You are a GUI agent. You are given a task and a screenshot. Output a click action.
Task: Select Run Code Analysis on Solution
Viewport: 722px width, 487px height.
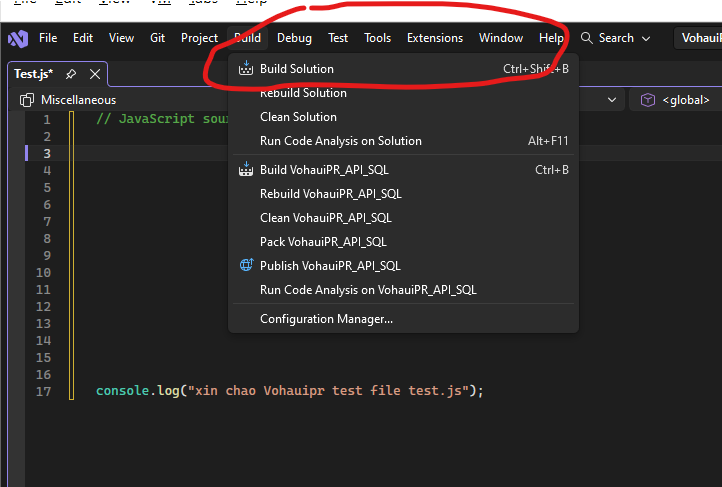tap(340, 141)
